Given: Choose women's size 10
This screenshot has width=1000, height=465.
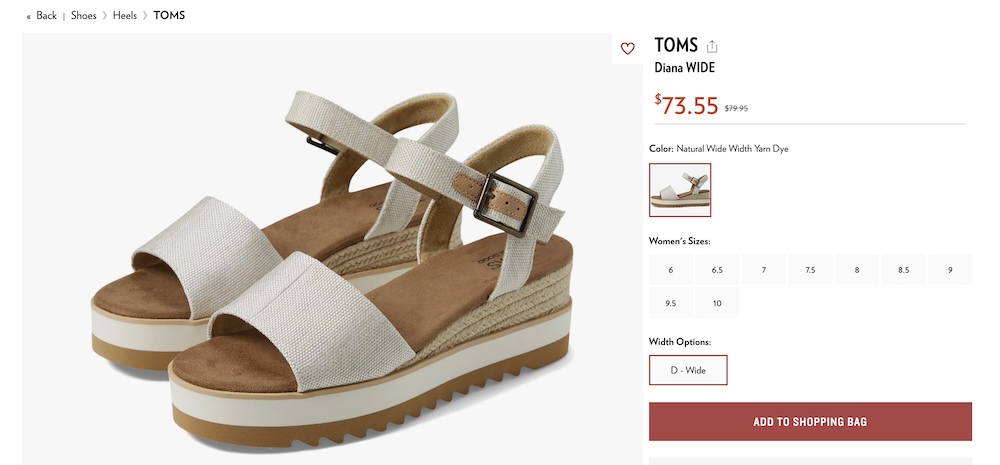Looking at the screenshot, I should tap(717, 303).
